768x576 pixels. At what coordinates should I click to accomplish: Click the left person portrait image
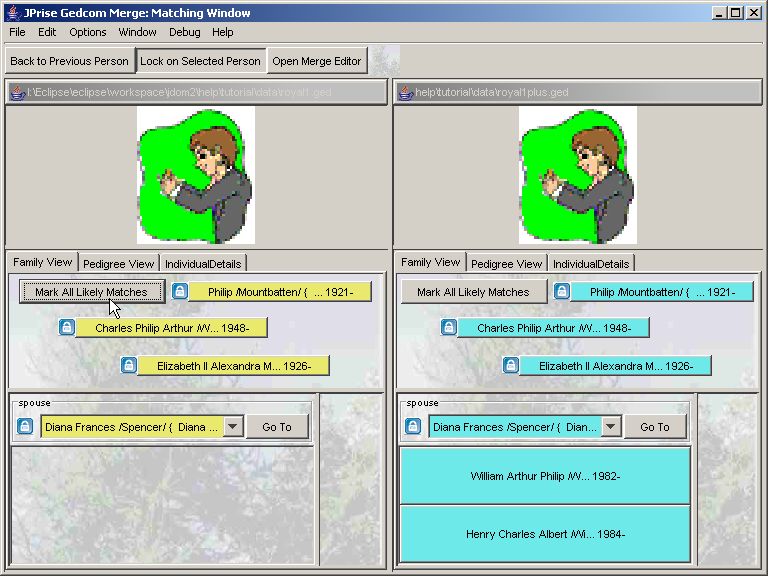click(x=196, y=175)
